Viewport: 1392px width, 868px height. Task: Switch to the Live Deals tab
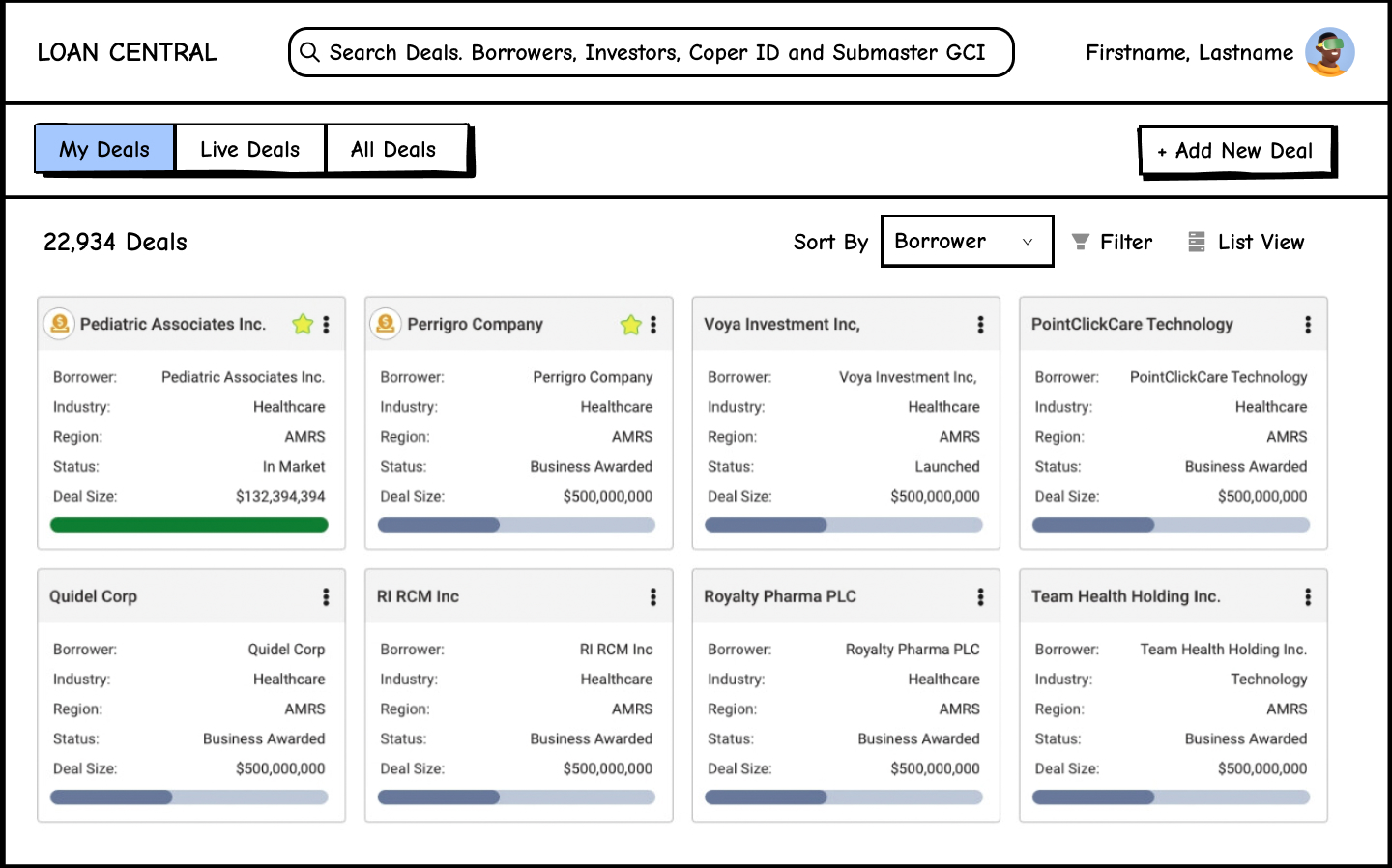point(249,149)
